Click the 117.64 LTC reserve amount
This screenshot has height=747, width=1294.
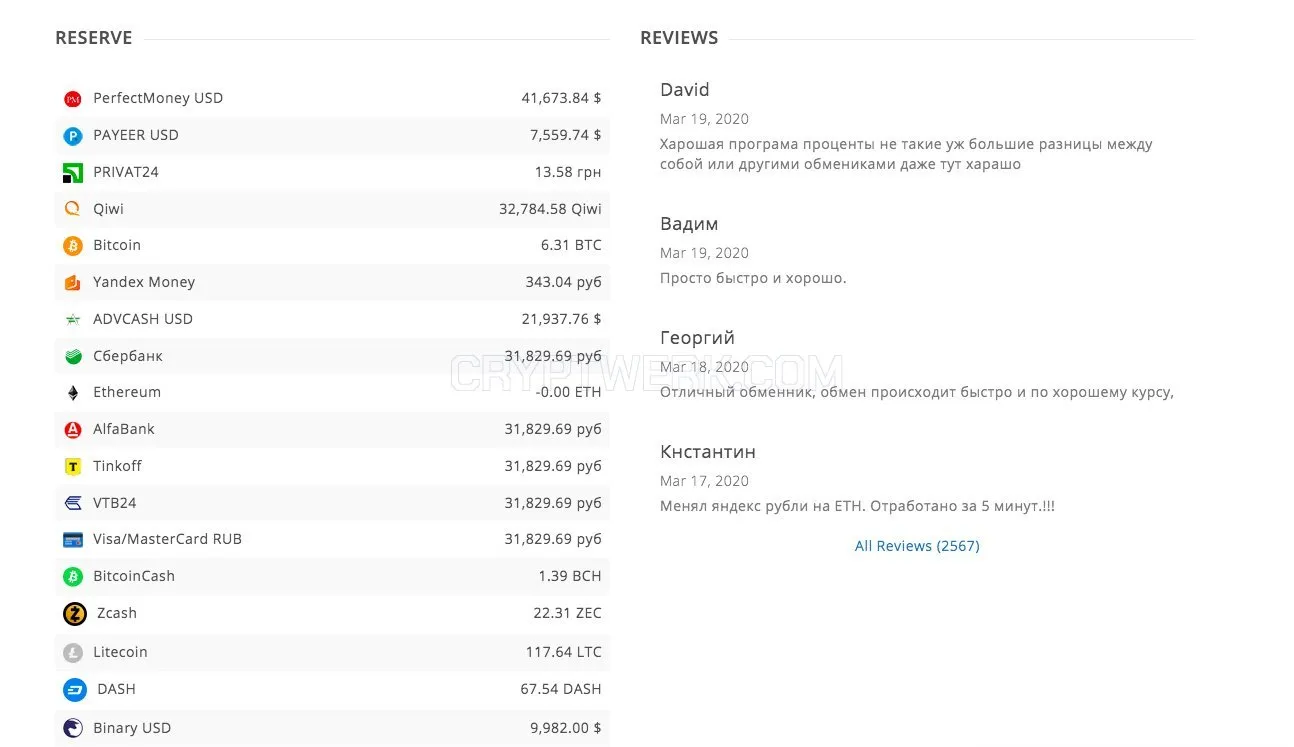(564, 652)
